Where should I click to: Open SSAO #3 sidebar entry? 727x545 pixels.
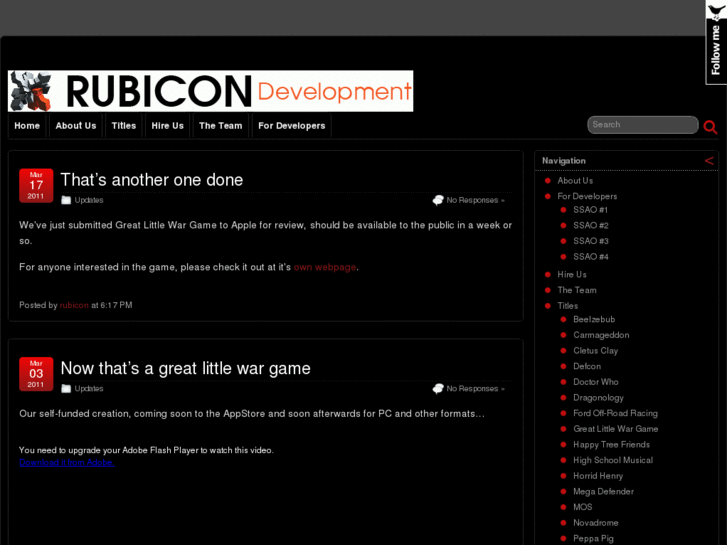tap(591, 241)
